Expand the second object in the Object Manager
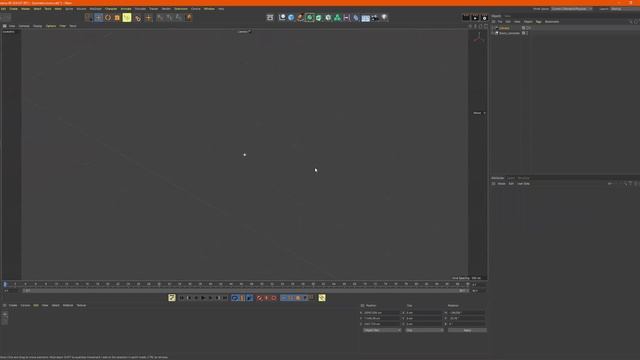This screenshot has height=360, width=640. pyautogui.click(x=493, y=33)
